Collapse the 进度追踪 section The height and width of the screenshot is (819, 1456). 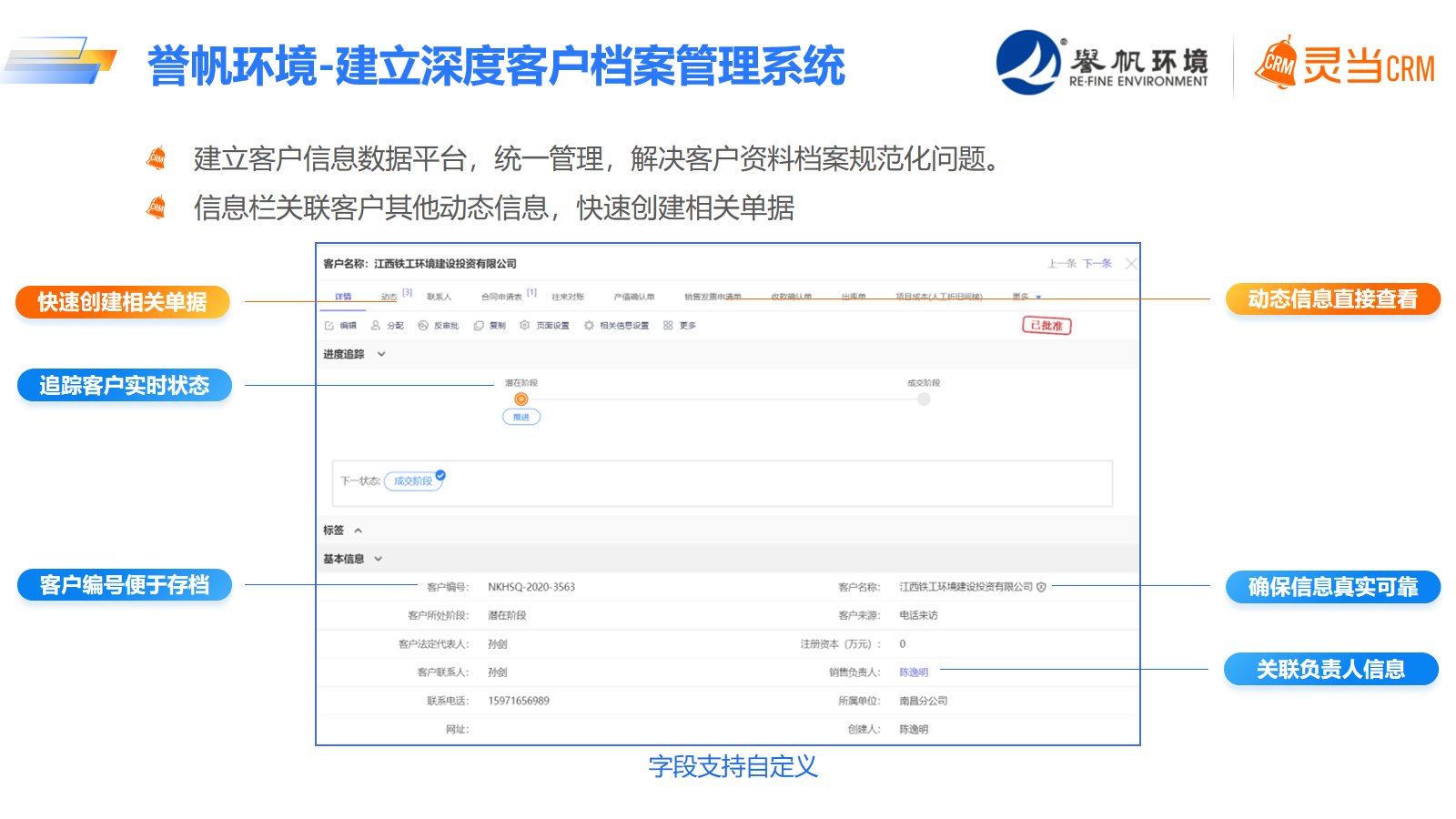tap(381, 355)
